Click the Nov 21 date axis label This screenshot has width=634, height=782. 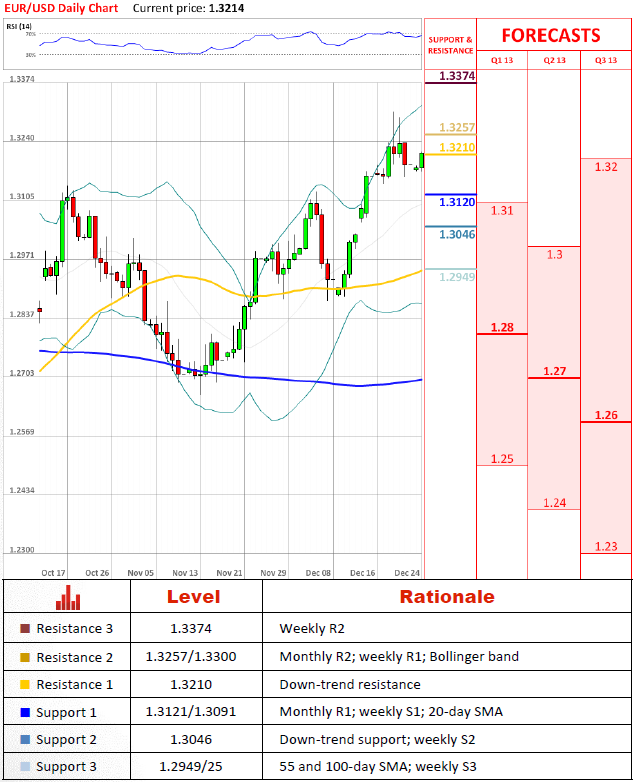pyautogui.click(x=229, y=573)
